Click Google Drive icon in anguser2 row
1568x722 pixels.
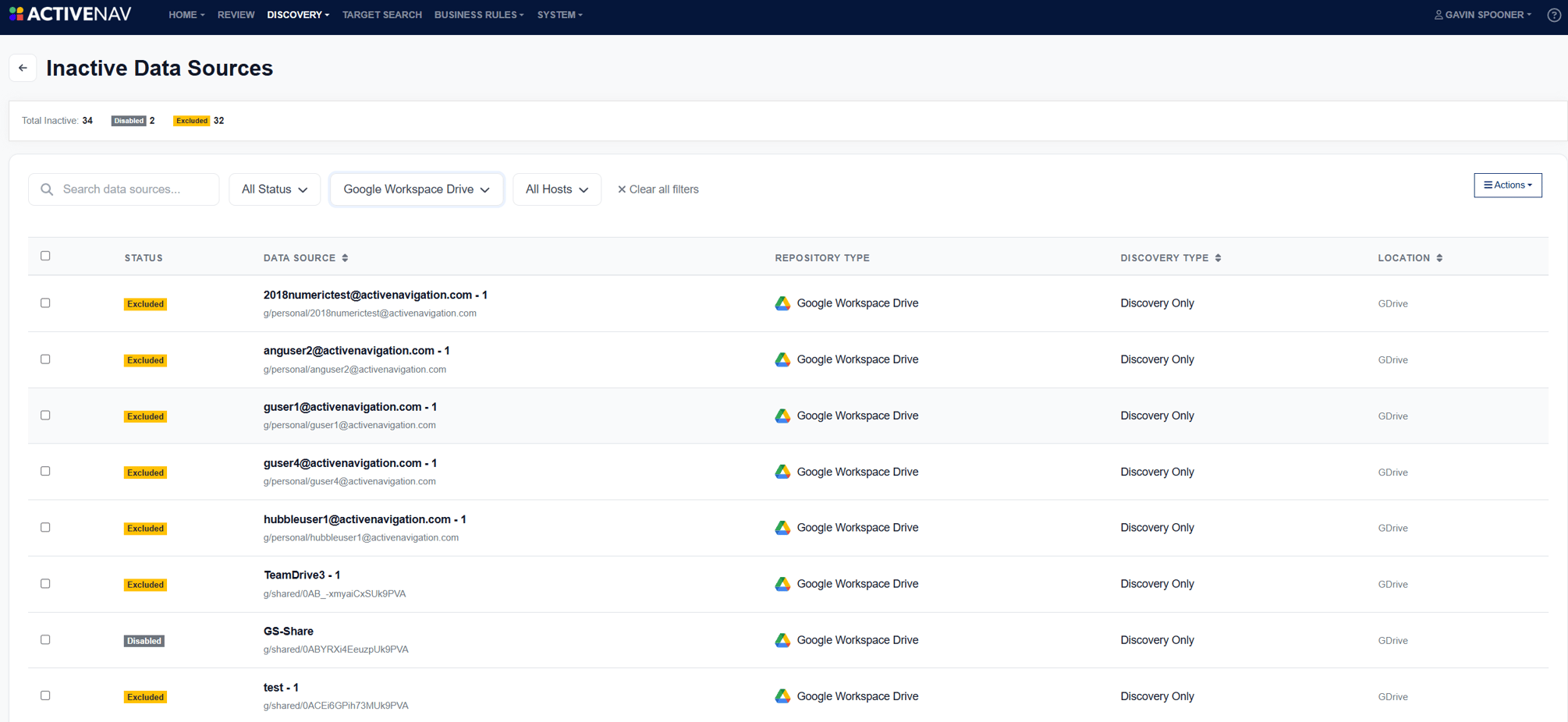click(x=782, y=359)
